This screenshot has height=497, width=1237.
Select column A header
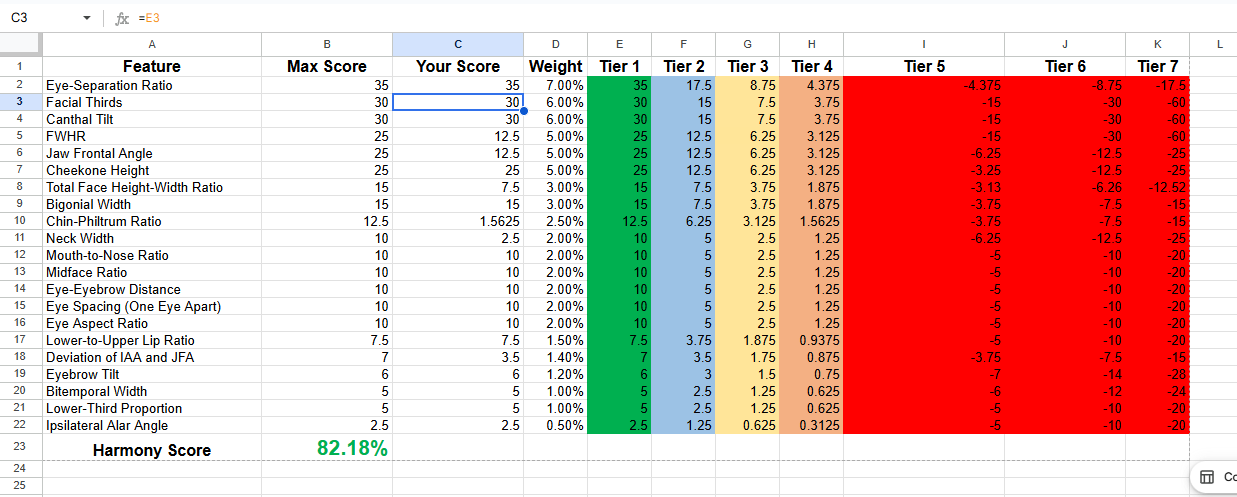coord(152,44)
